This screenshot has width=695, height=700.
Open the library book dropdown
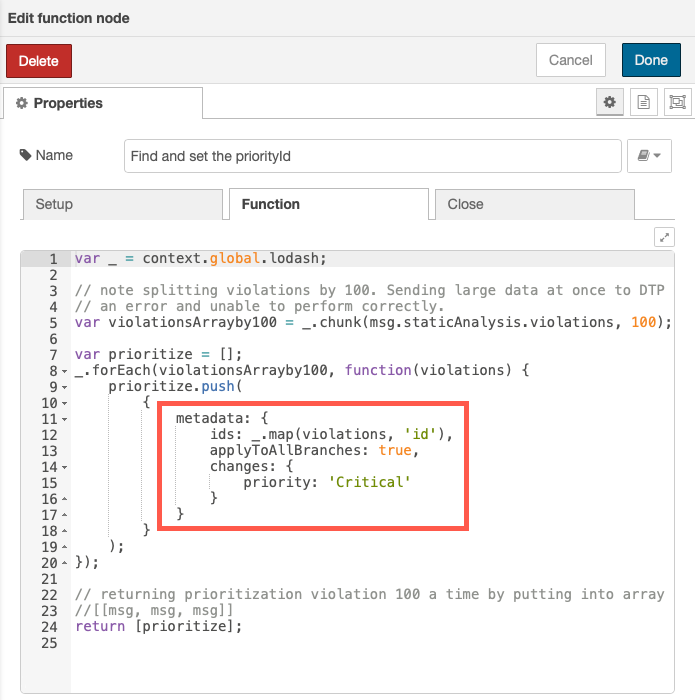(649, 156)
